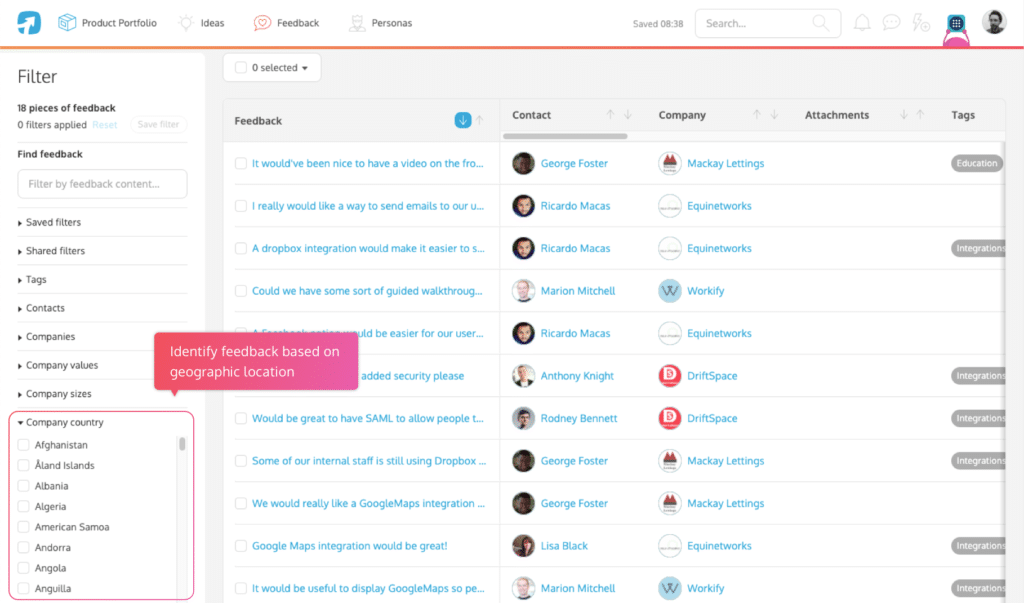
Task: Open 'Some of our internal staff' feedback
Action: tap(369, 461)
